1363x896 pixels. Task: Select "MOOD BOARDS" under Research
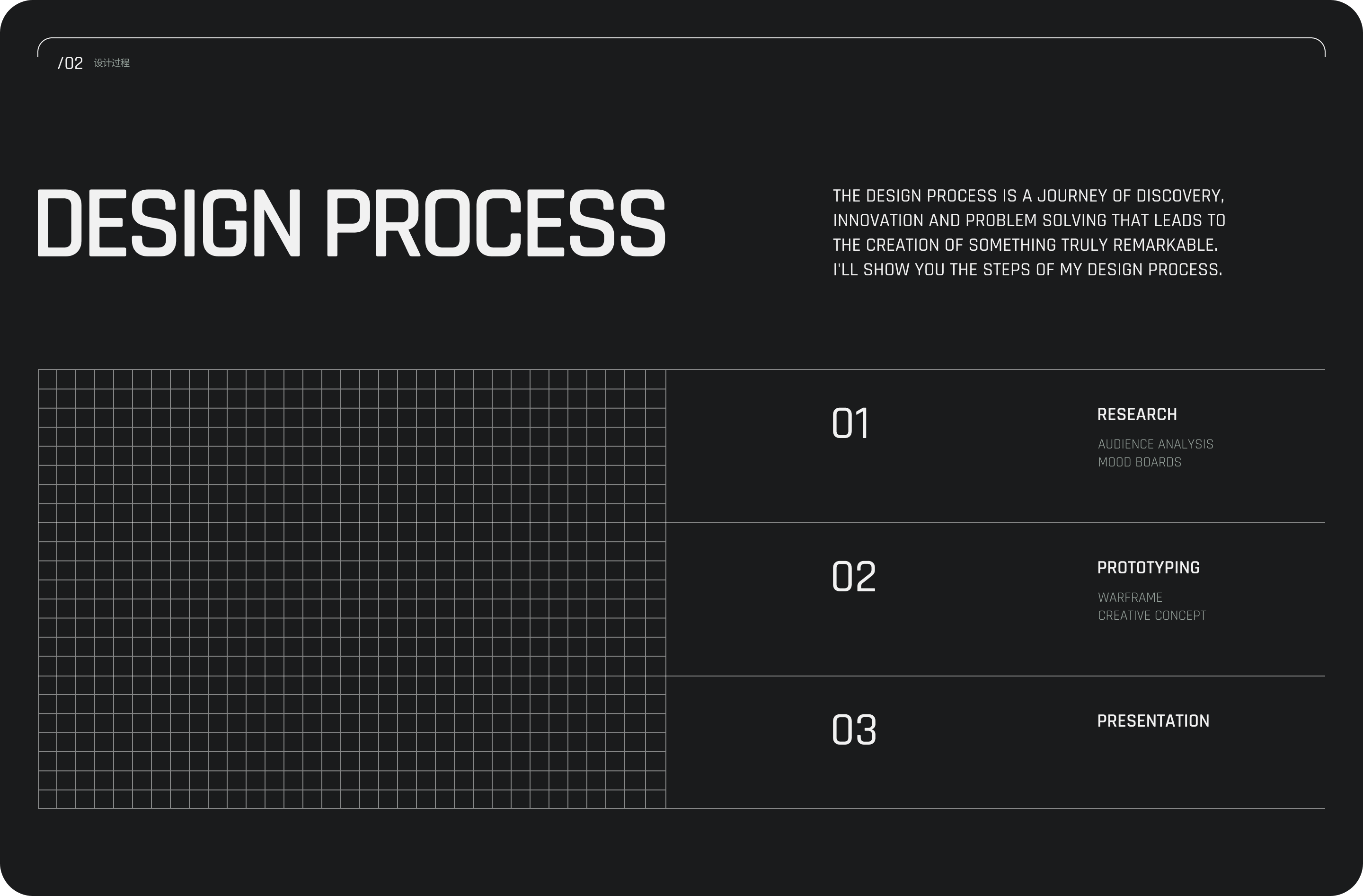[1139, 462]
